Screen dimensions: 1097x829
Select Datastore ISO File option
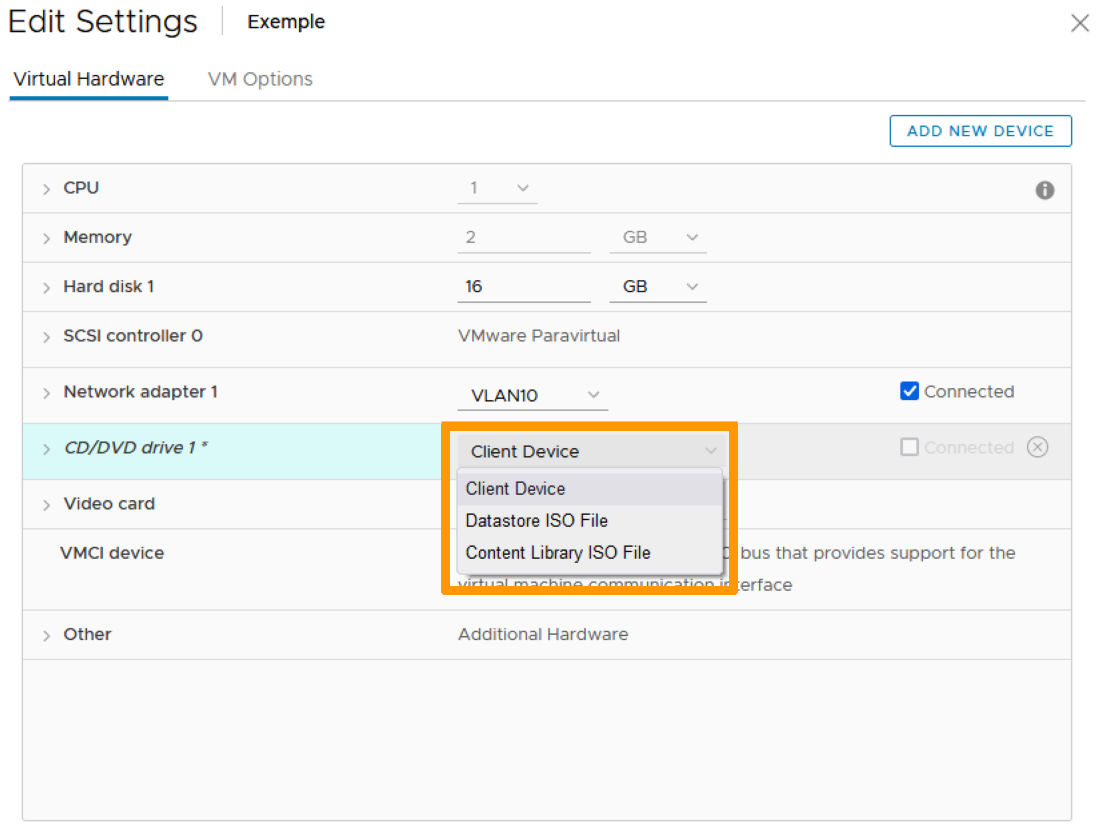click(x=537, y=521)
